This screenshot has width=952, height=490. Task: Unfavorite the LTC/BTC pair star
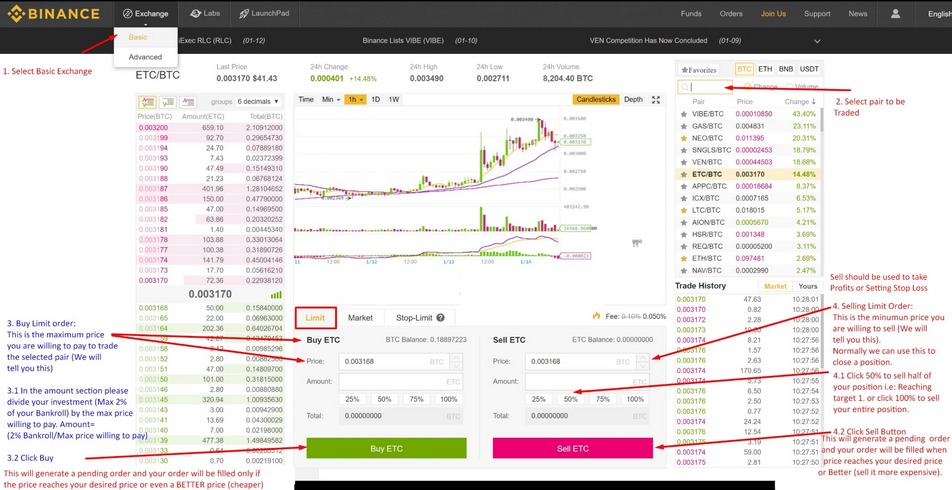(684, 210)
